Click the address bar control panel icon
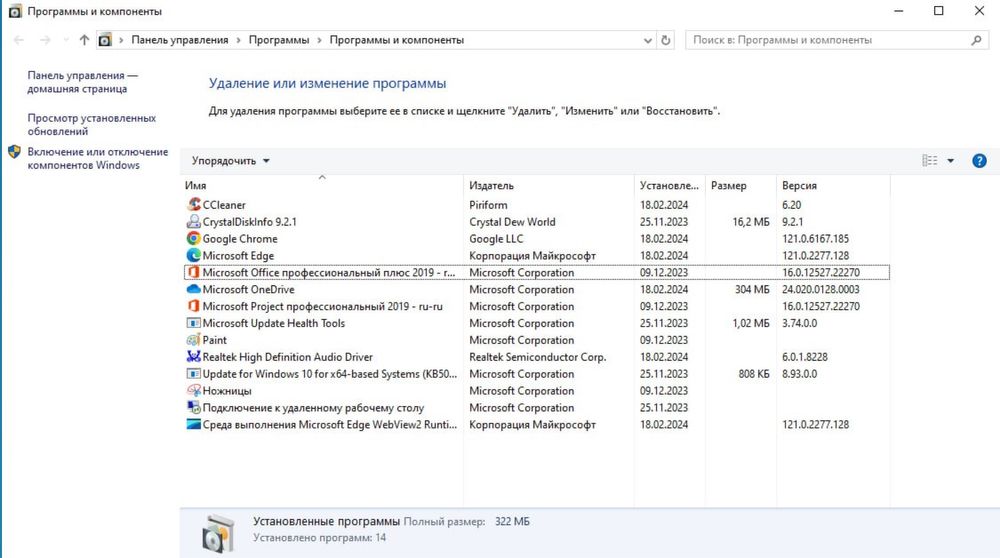Image resolution: width=1000 pixels, height=558 pixels. (x=105, y=40)
